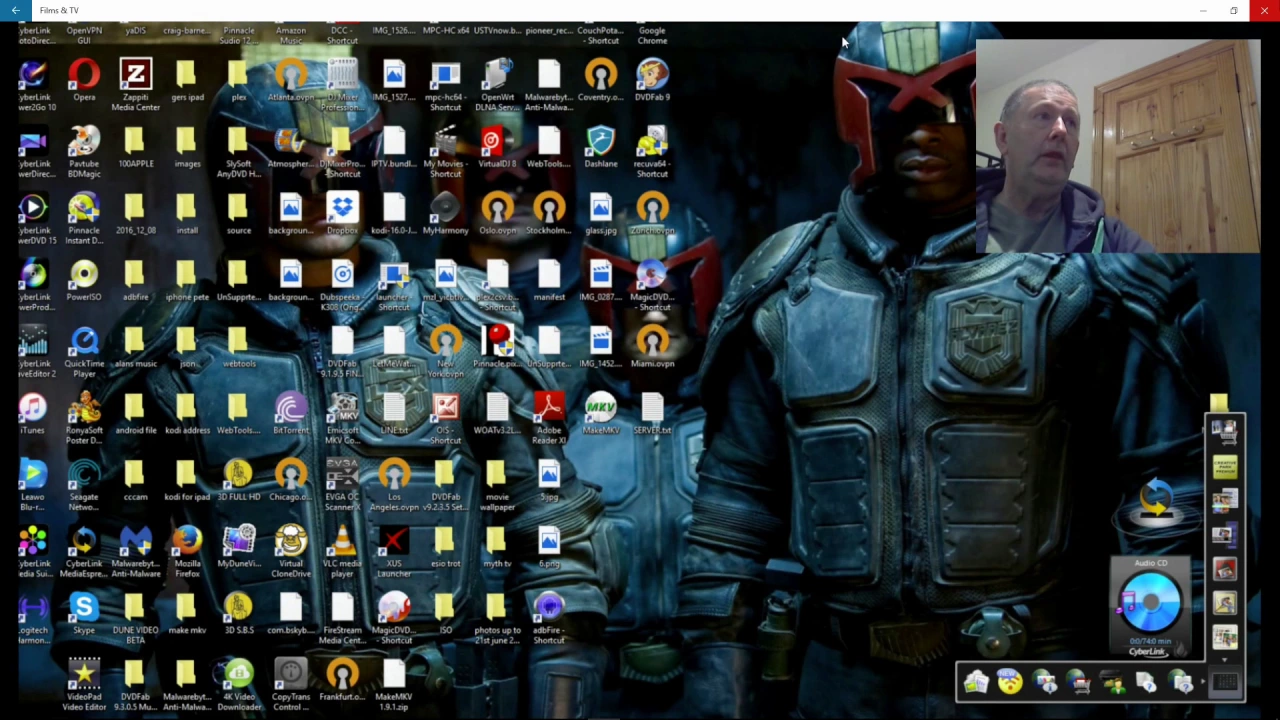Launch Mozilla Firefox
Screen dimensions: 1280x720
(x=187, y=550)
